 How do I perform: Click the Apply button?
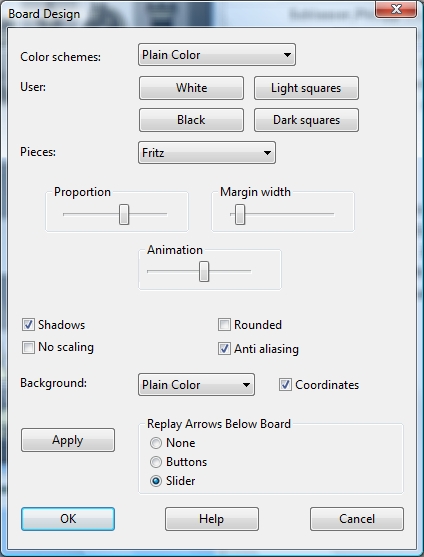(68, 440)
